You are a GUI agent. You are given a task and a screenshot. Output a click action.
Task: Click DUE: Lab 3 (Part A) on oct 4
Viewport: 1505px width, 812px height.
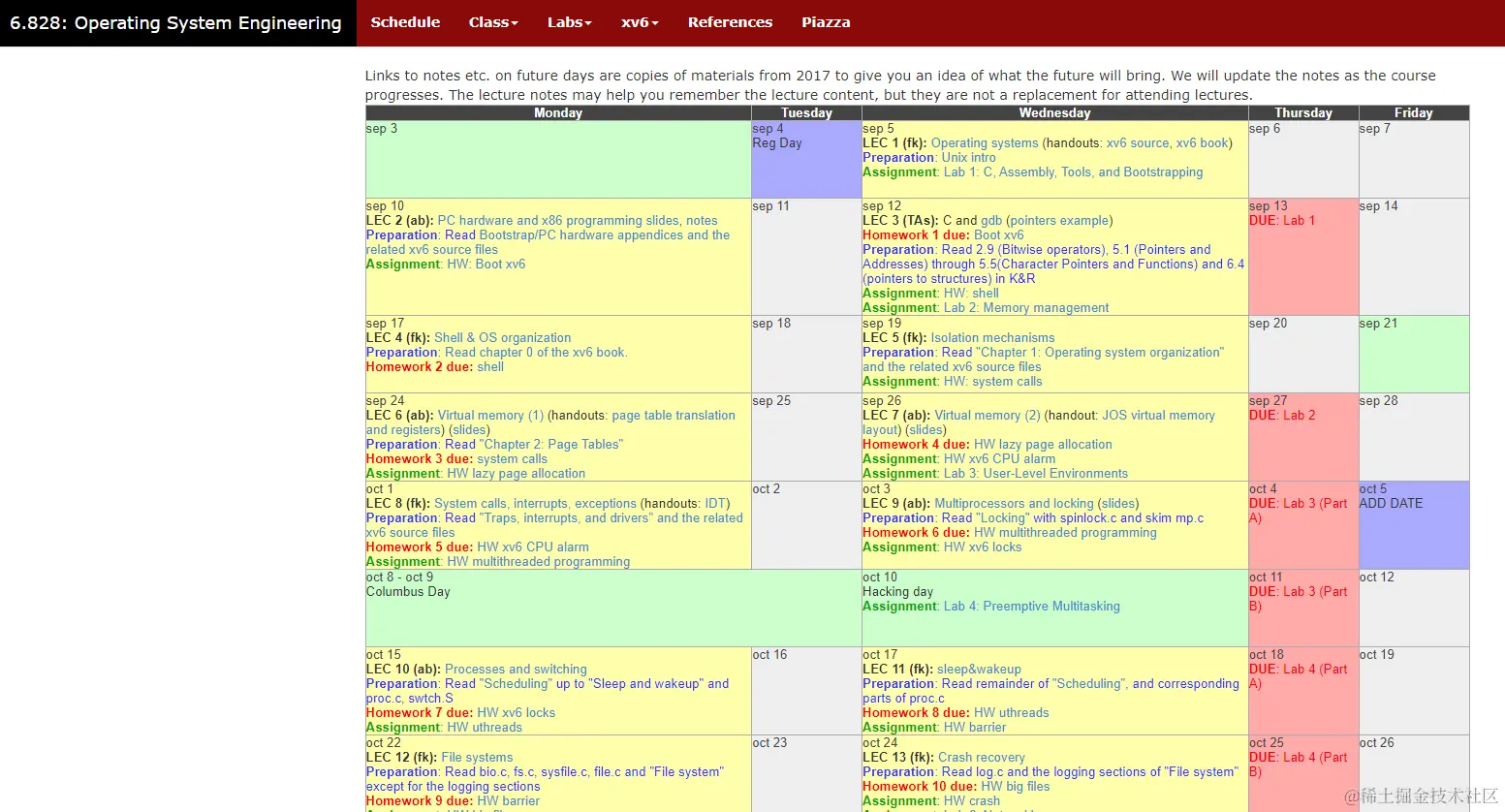pos(1298,511)
